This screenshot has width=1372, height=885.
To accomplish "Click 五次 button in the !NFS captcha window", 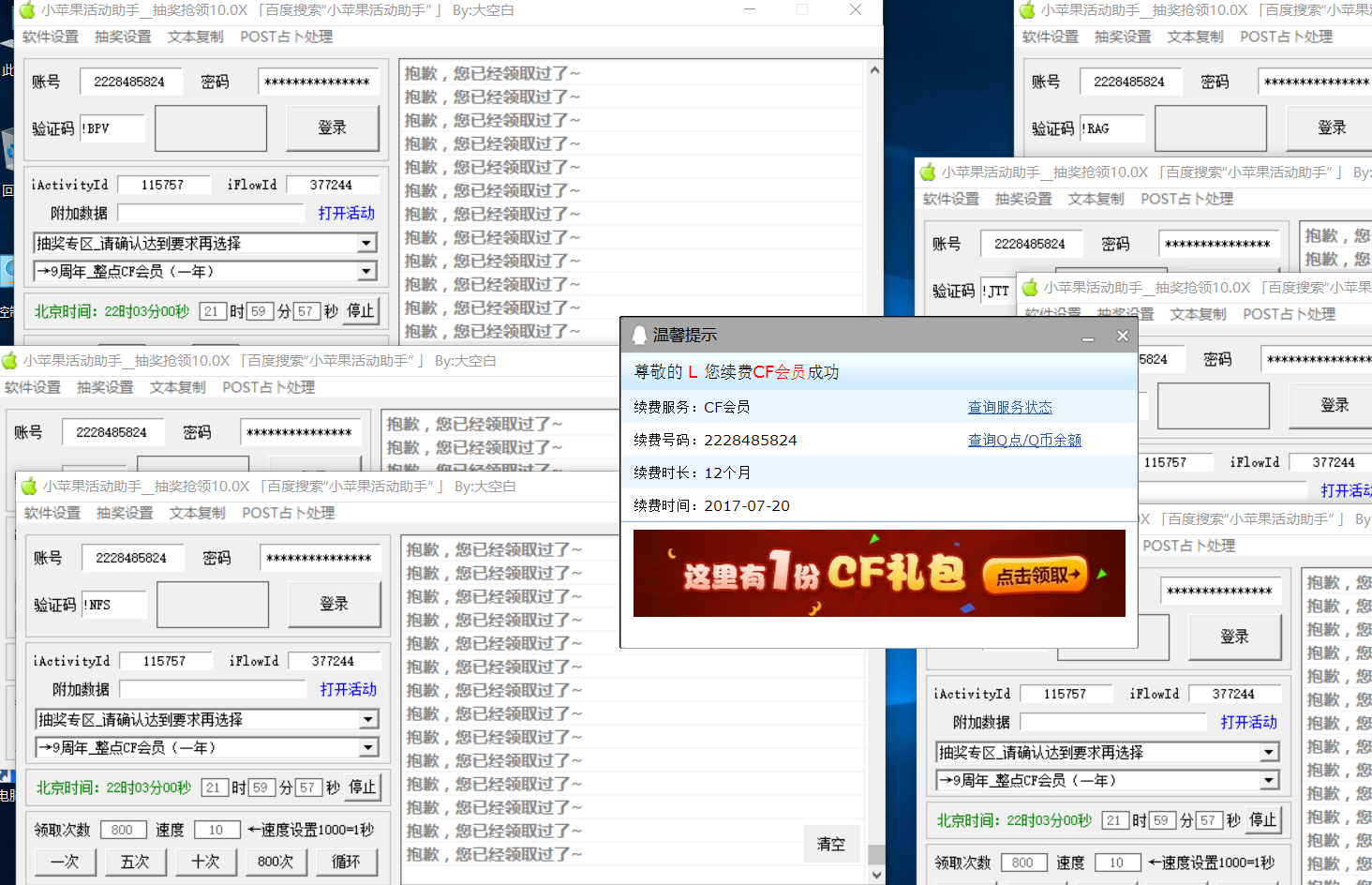I will (x=135, y=861).
